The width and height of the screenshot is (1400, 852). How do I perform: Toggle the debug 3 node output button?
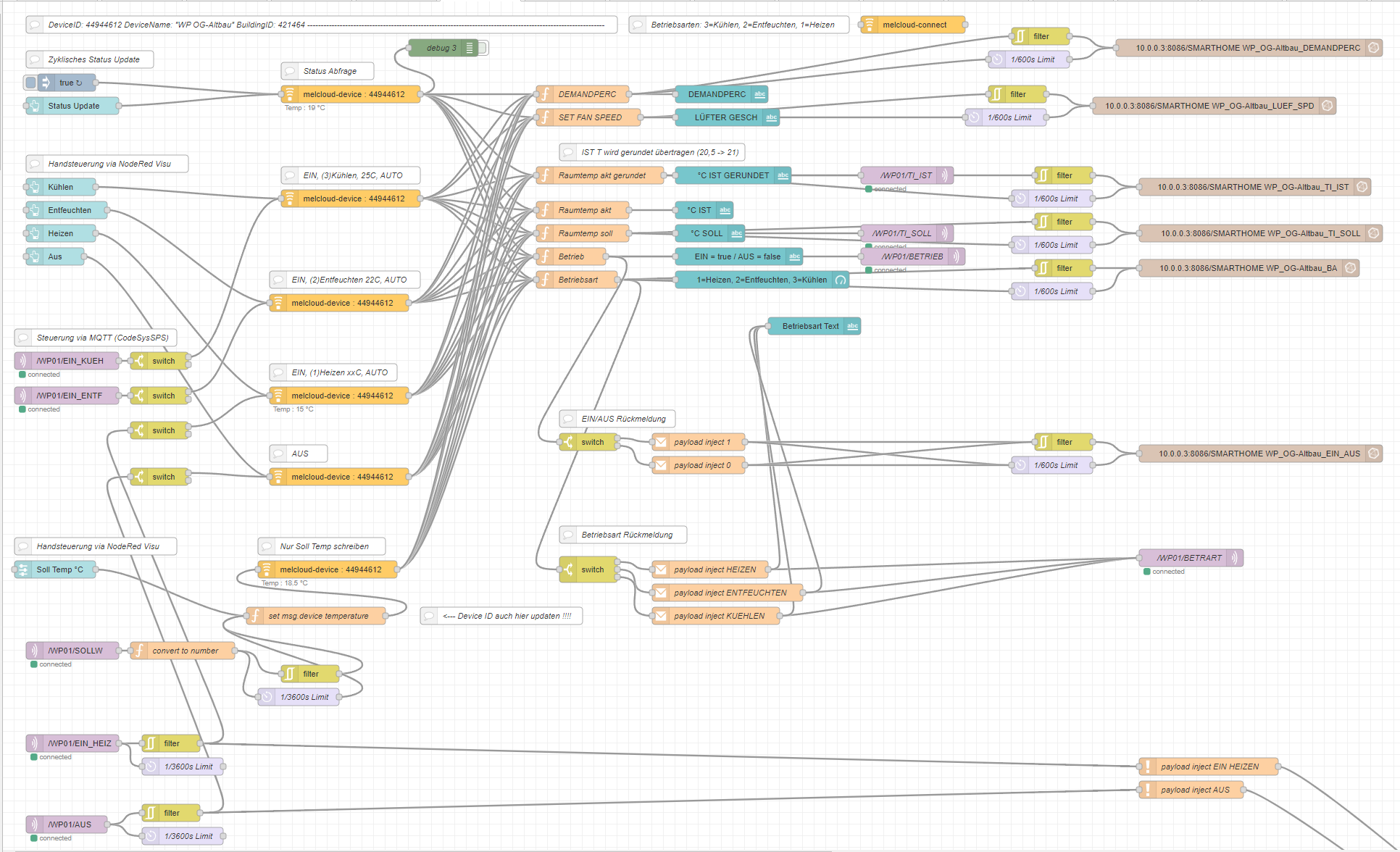[x=483, y=48]
